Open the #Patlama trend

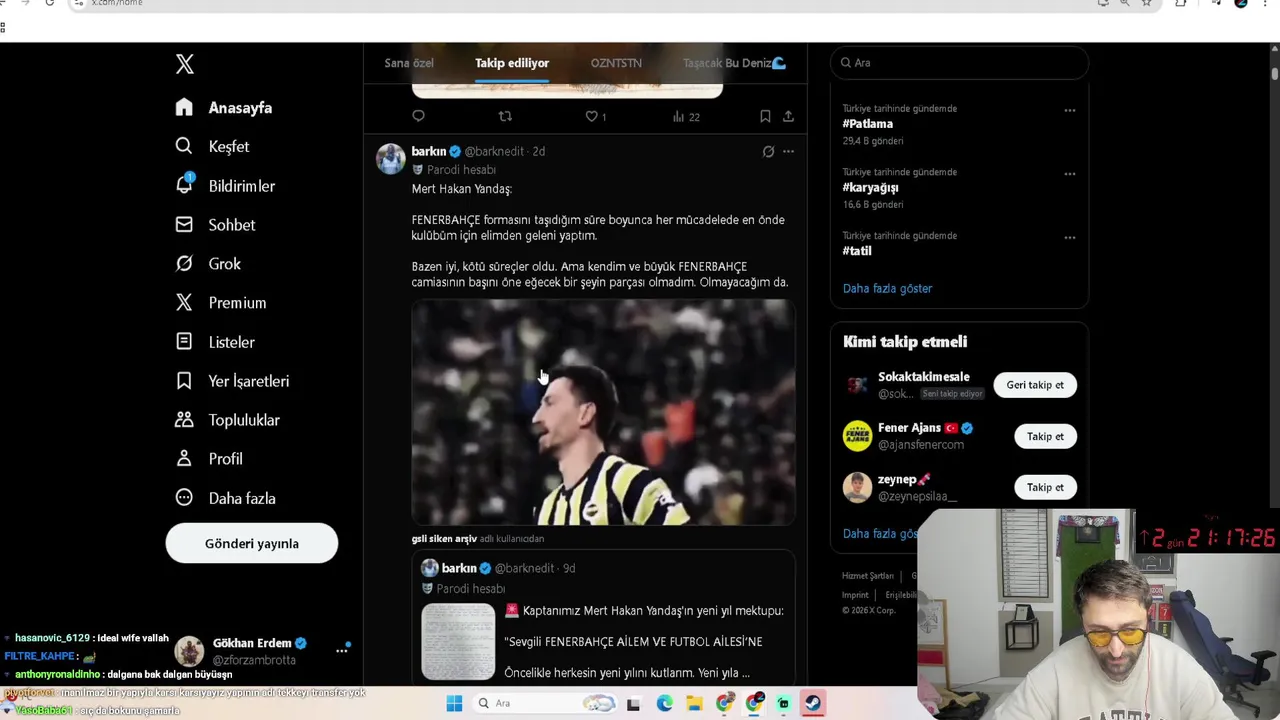pyautogui.click(x=868, y=124)
